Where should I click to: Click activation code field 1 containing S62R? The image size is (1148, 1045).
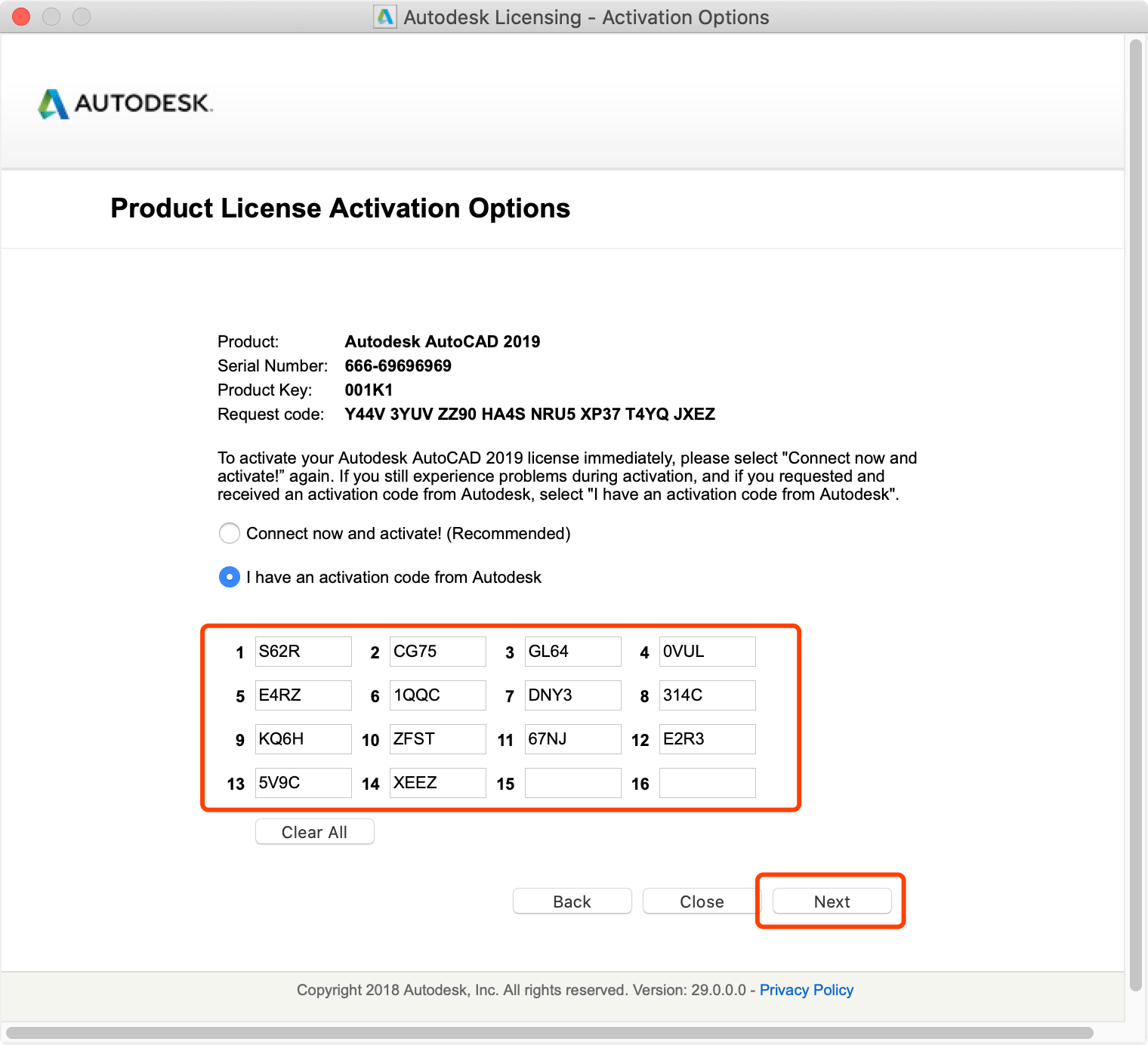point(303,651)
